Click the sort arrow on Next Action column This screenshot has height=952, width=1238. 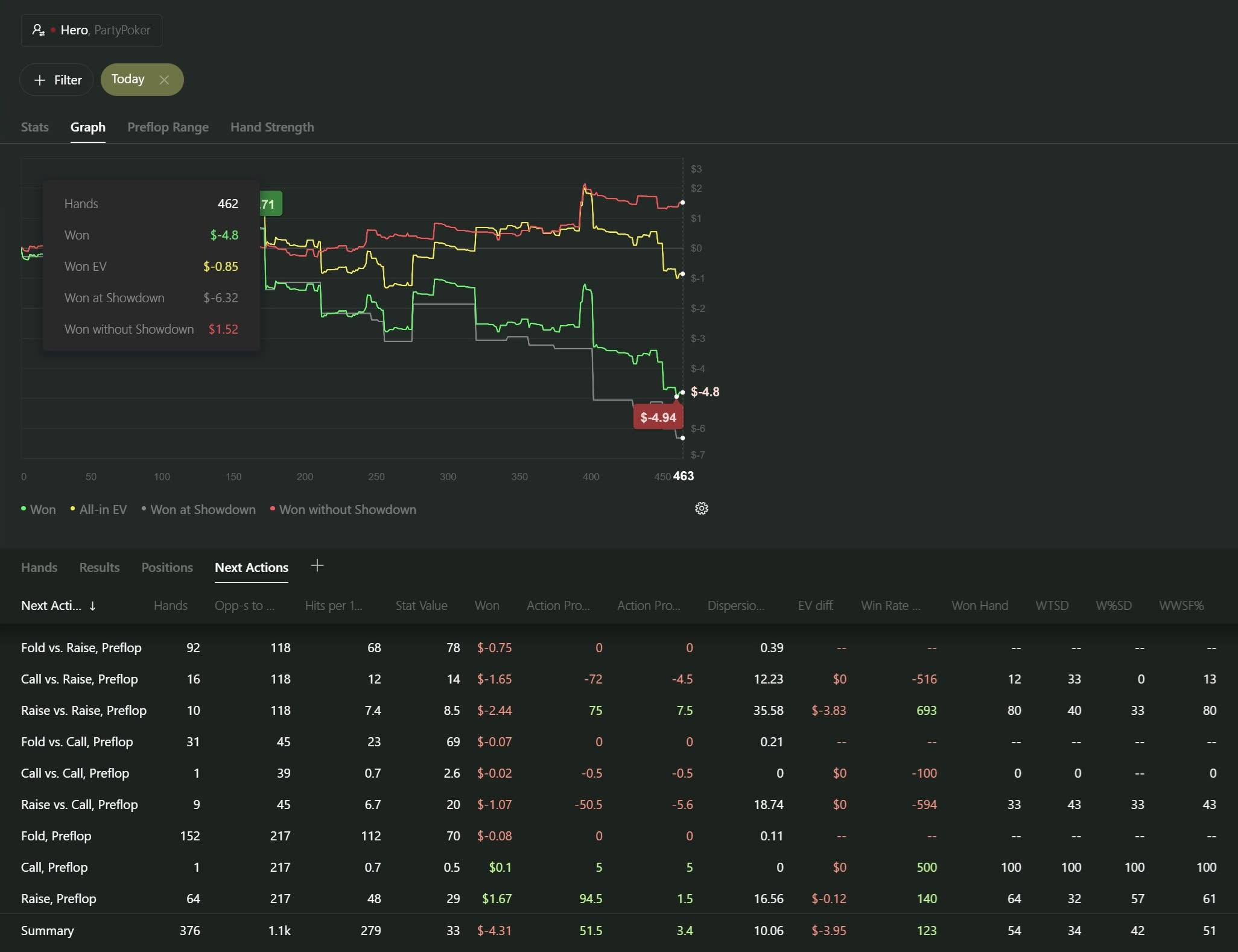click(x=92, y=606)
